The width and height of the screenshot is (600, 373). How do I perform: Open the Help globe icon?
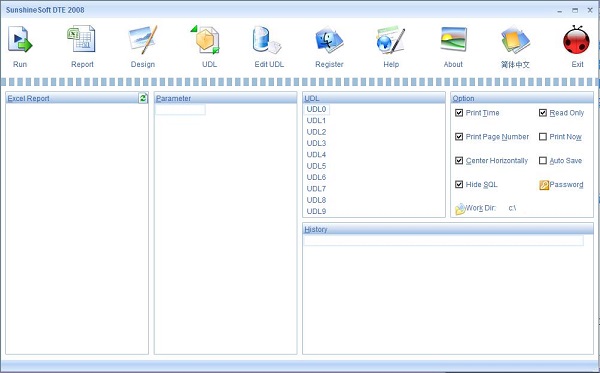[x=391, y=40]
